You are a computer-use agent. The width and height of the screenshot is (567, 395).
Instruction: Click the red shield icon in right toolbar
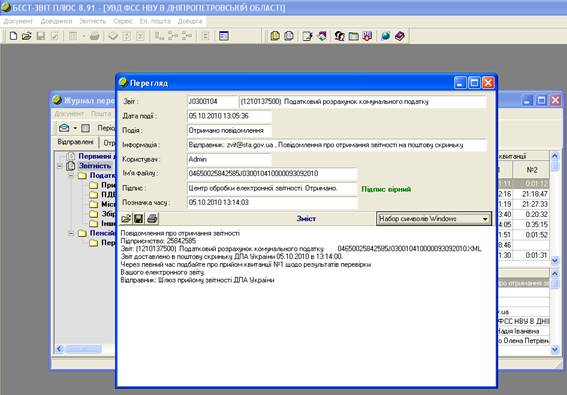367,36
